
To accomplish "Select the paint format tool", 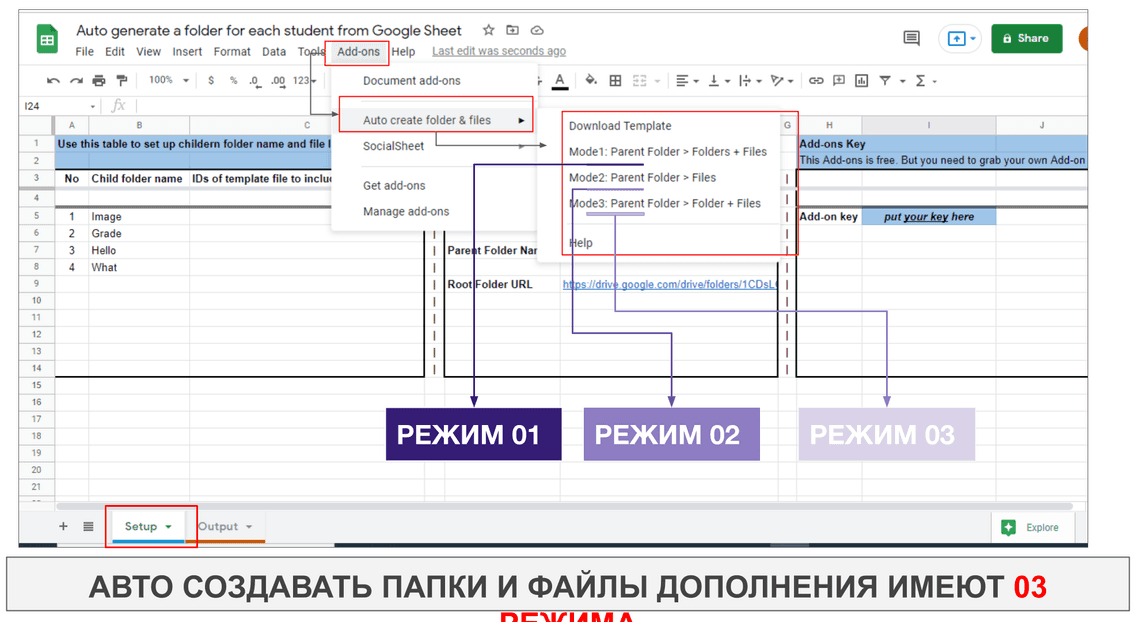I will (122, 81).
